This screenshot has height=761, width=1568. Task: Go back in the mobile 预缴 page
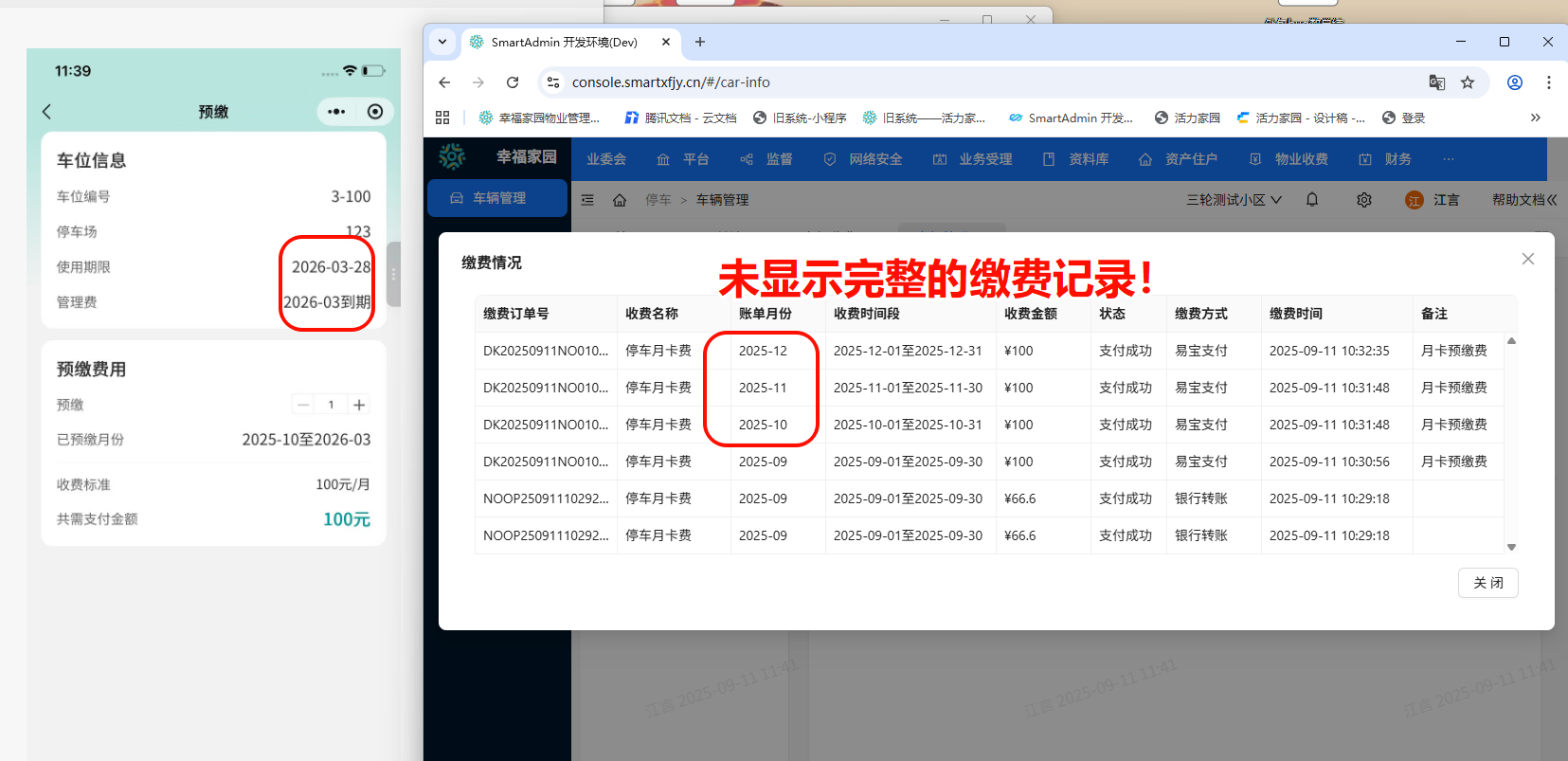click(x=47, y=112)
